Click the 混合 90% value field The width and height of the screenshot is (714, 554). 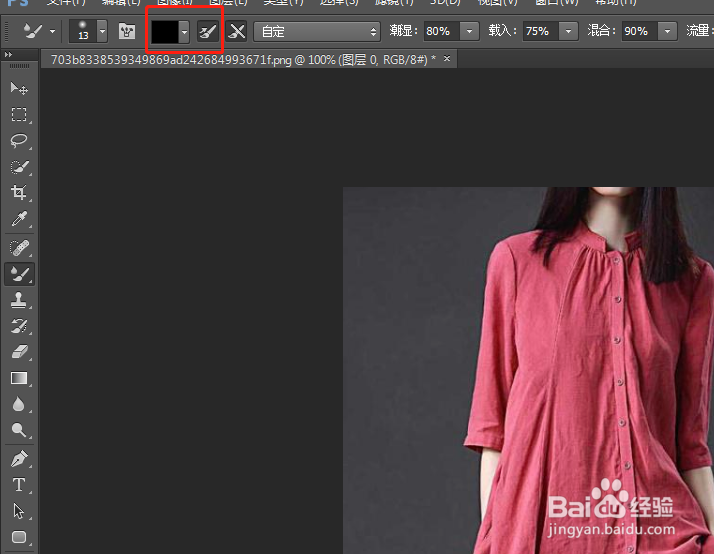coord(640,31)
